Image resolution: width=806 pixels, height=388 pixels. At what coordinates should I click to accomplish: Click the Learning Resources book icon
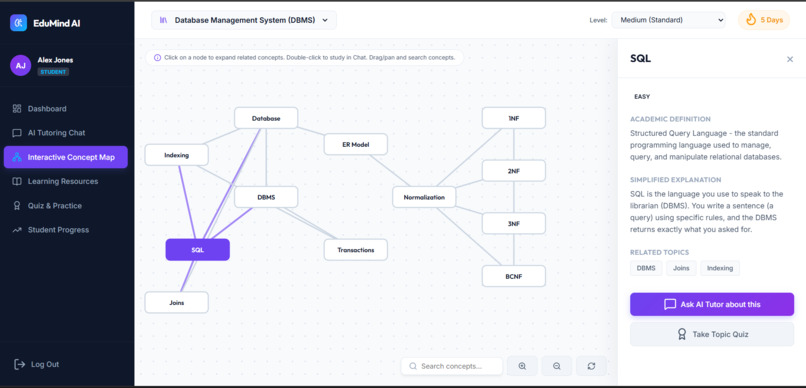[x=17, y=181]
